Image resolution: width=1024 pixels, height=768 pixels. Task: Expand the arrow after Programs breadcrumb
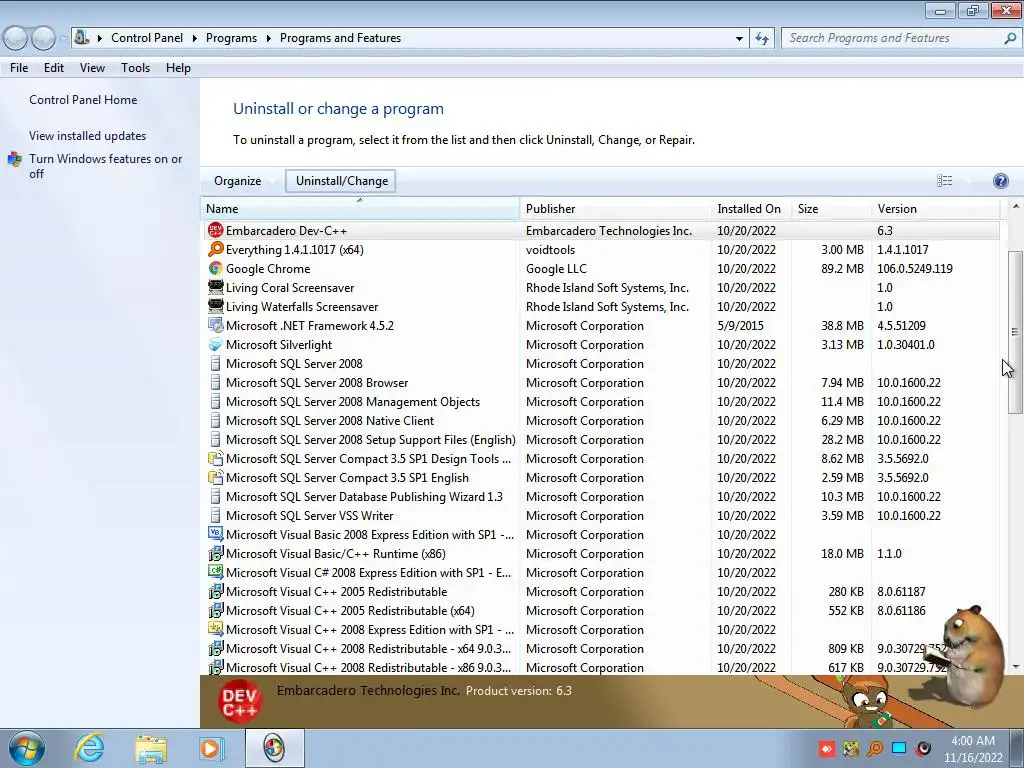pos(268,38)
